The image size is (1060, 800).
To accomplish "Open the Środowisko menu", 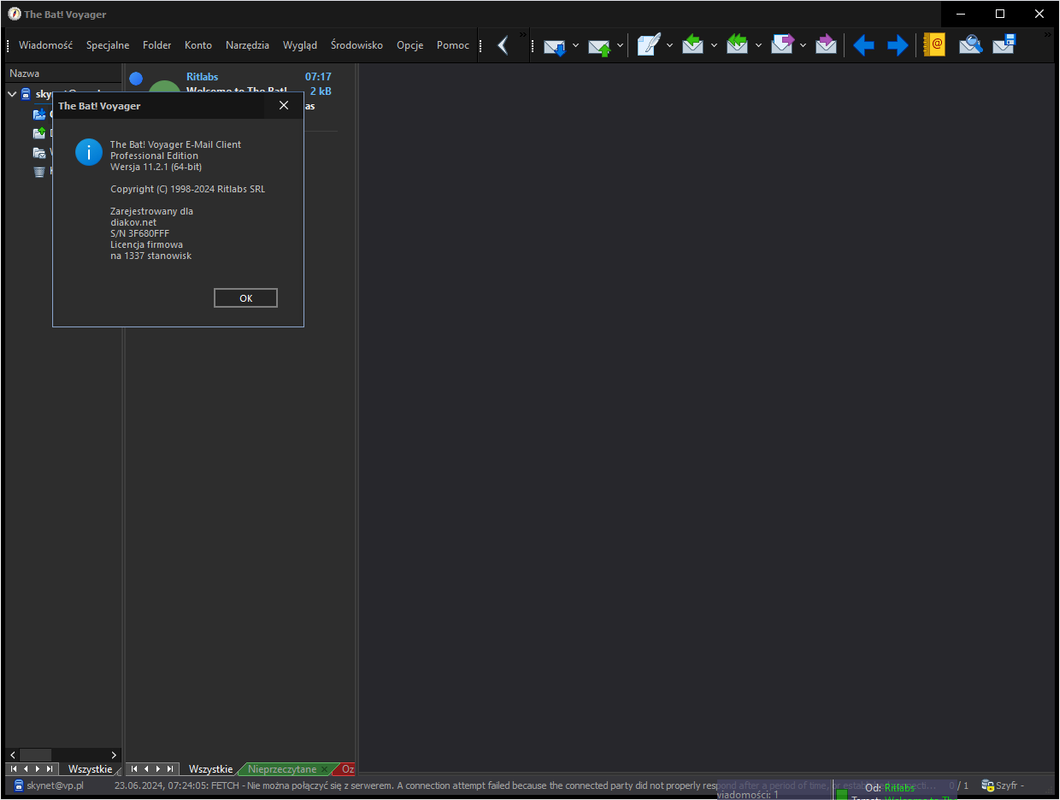I will tap(356, 45).
